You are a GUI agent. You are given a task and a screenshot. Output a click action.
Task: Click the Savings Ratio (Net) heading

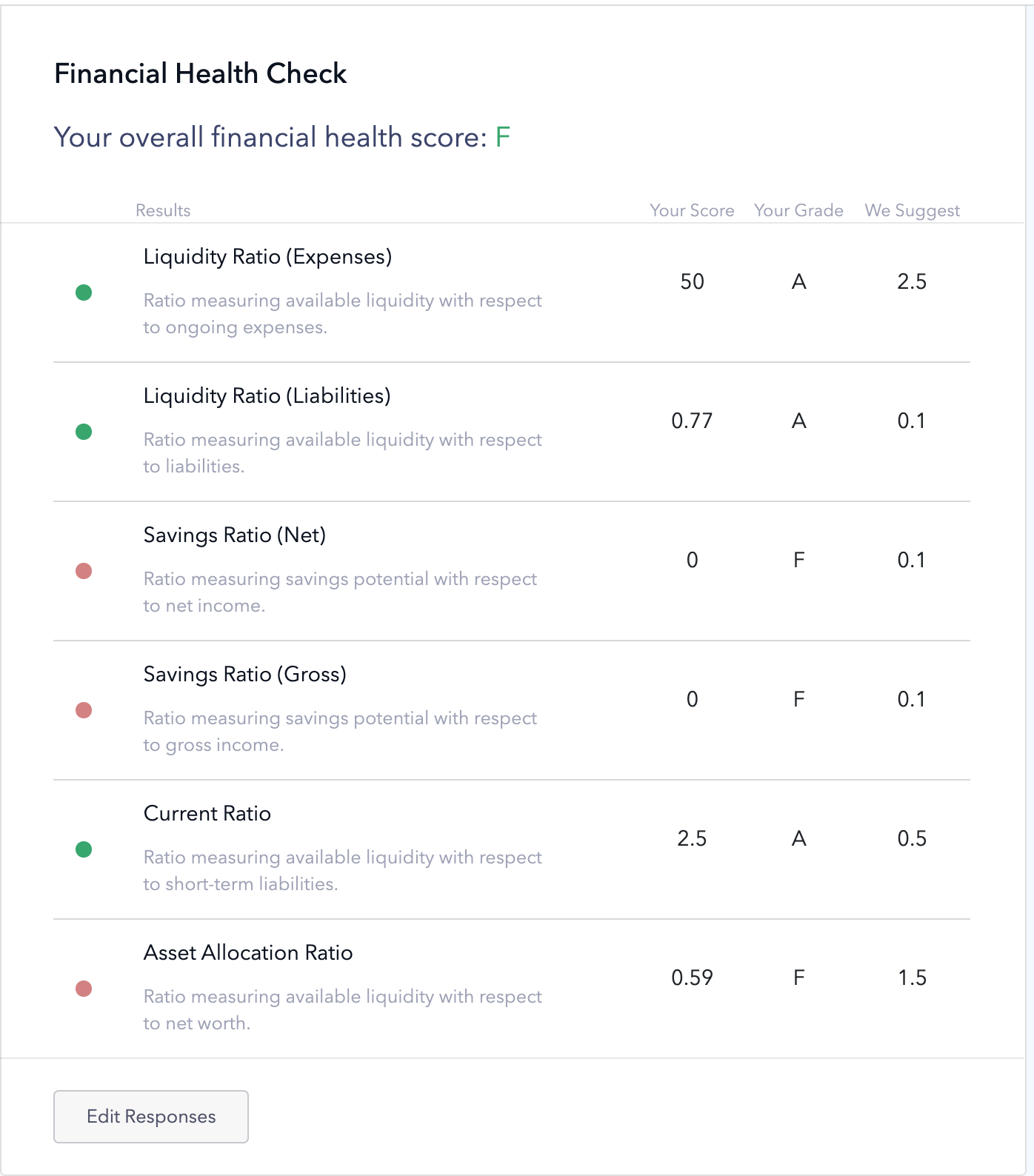click(x=234, y=535)
